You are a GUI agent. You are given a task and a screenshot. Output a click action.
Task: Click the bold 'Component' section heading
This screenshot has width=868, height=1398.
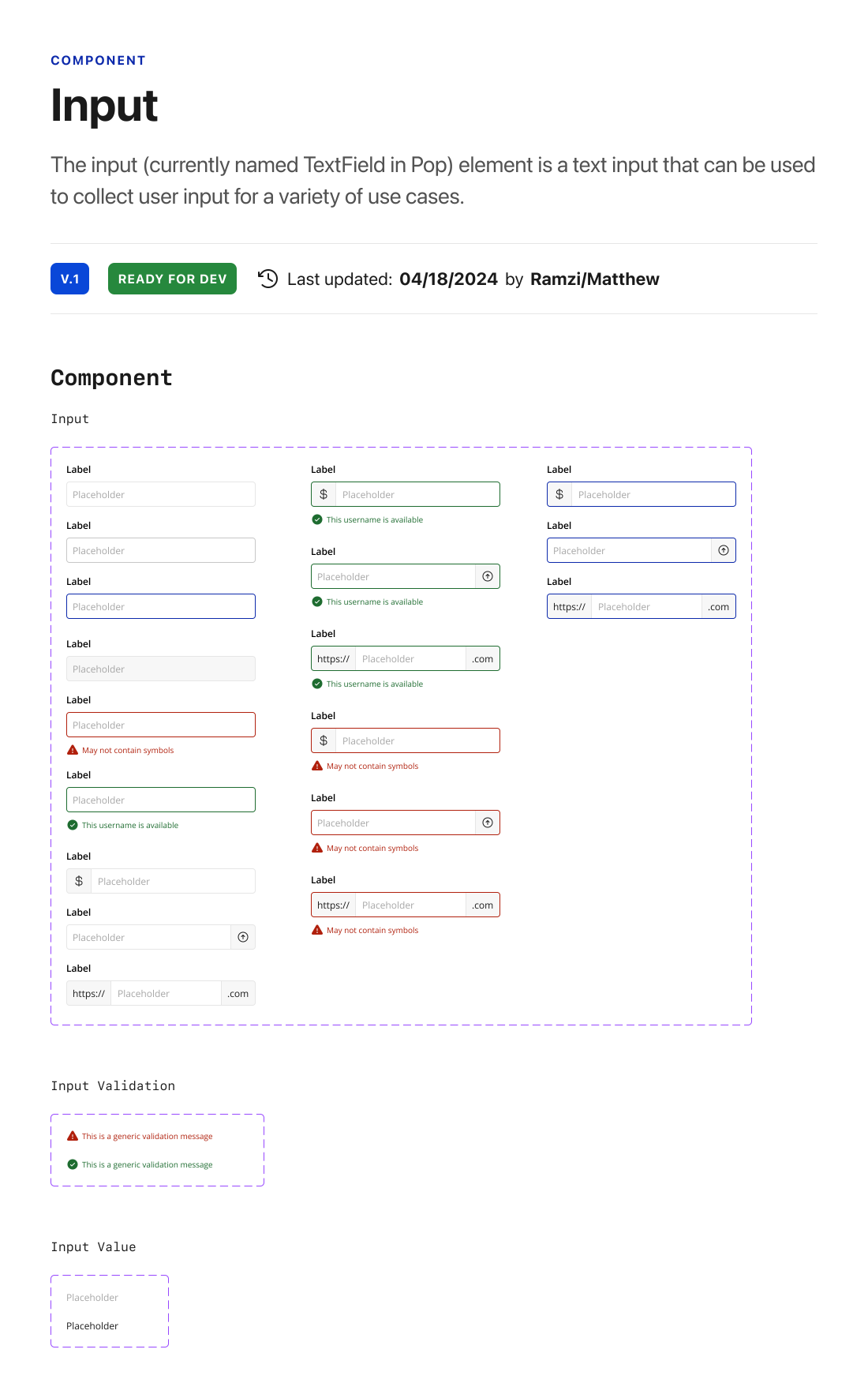pos(111,378)
